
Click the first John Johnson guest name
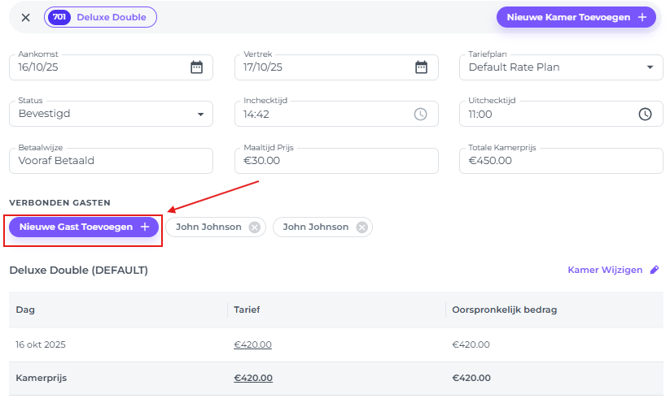pos(208,227)
